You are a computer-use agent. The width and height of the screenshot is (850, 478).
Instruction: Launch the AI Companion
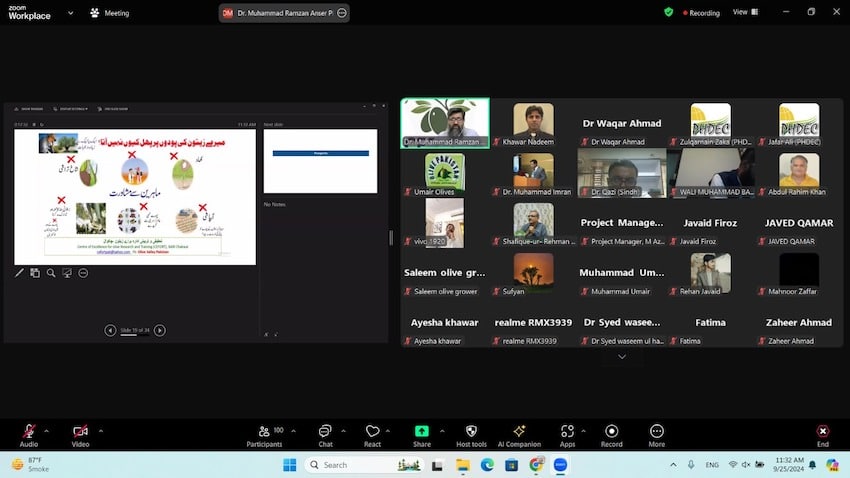point(519,431)
